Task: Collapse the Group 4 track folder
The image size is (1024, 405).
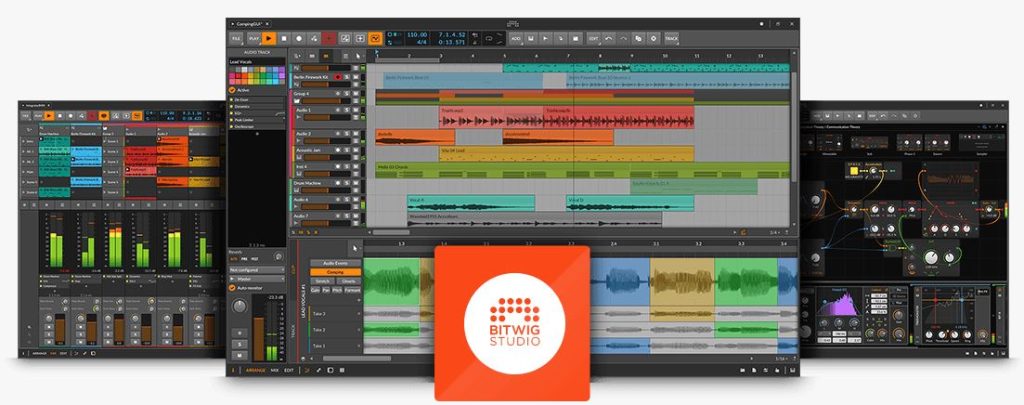Action: [296, 101]
